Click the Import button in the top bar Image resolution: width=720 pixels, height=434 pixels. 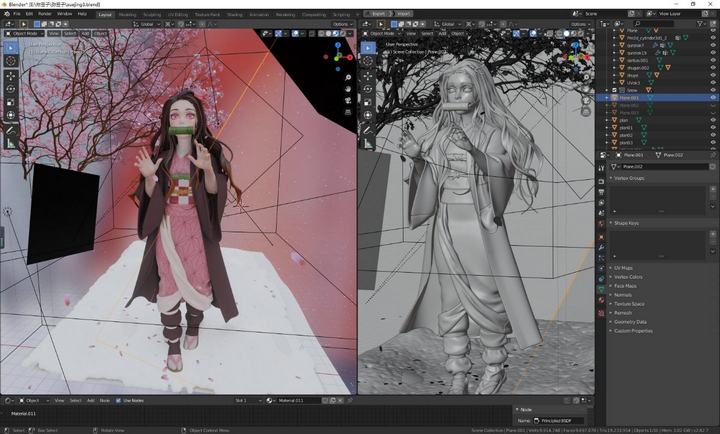pos(403,14)
